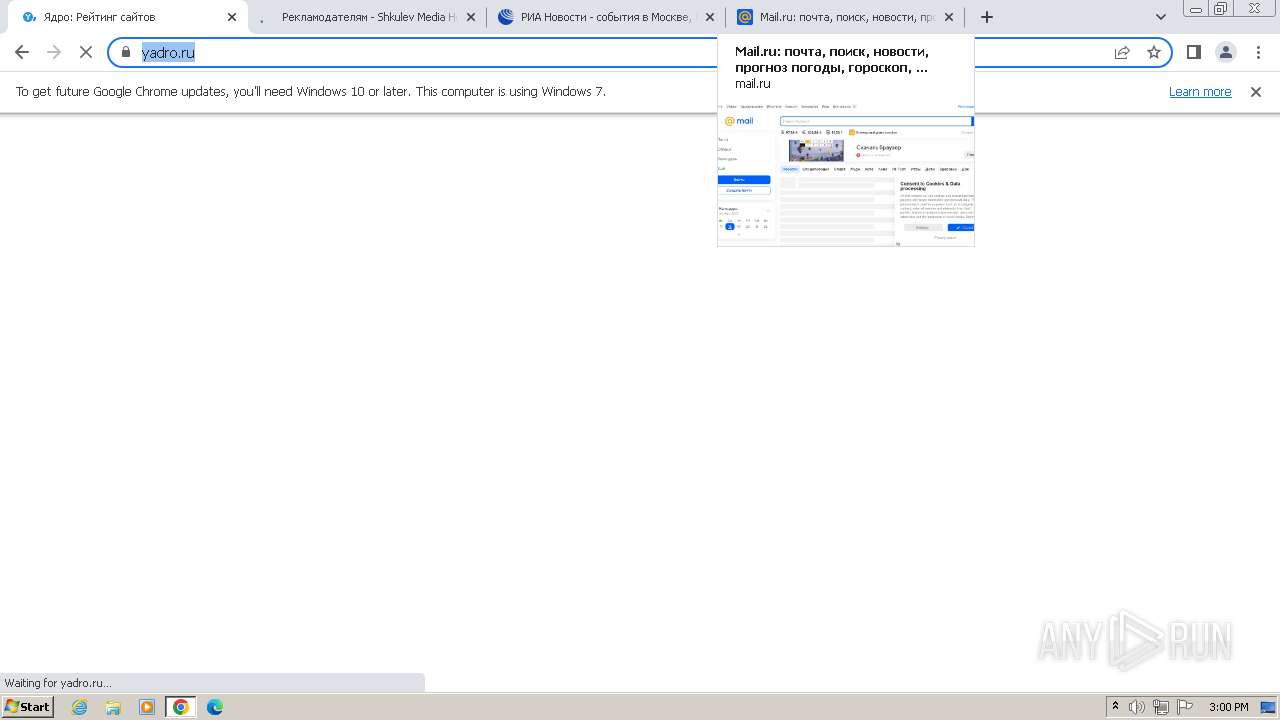Switch to Рекламодателям Shkulev Media tab
This screenshot has width=1280, height=720.
pyautogui.click(x=365, y=17)
